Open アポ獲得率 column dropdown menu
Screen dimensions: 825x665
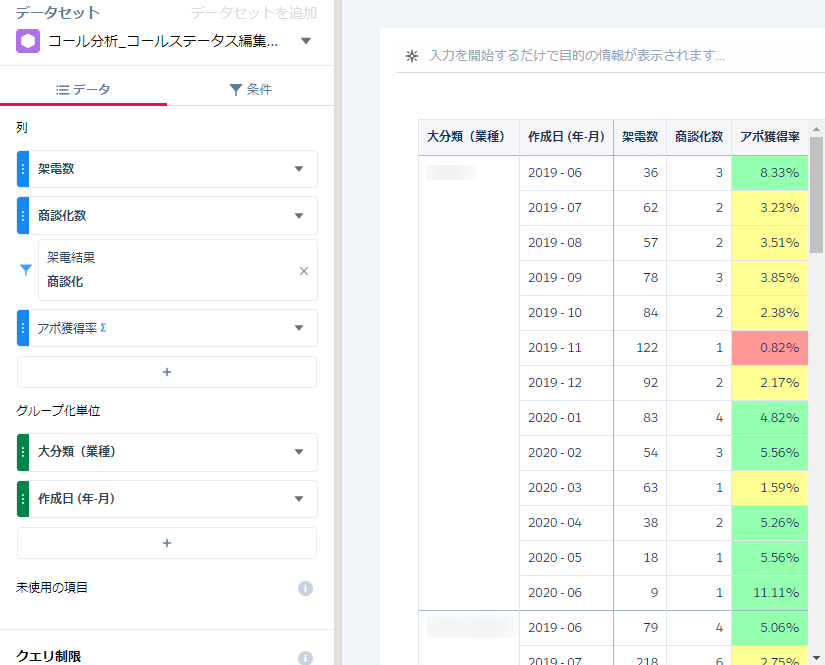coord(298,328)
